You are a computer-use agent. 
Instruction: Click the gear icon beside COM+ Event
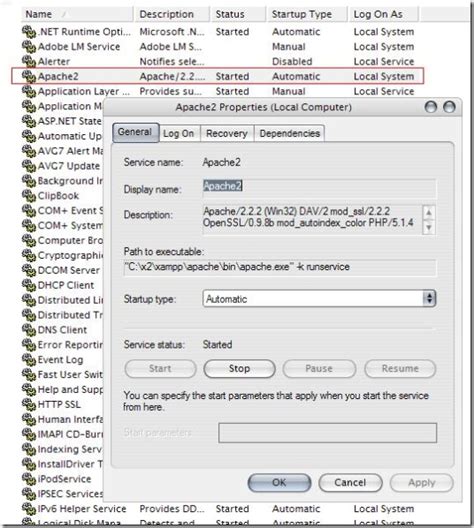[x=29, y=210]
